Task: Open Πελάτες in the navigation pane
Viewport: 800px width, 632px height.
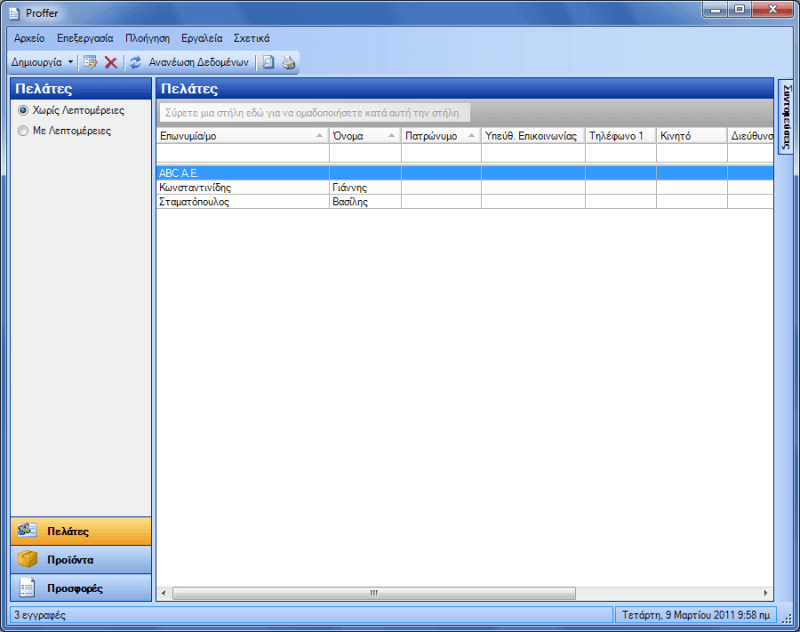Action: (81, 531)
